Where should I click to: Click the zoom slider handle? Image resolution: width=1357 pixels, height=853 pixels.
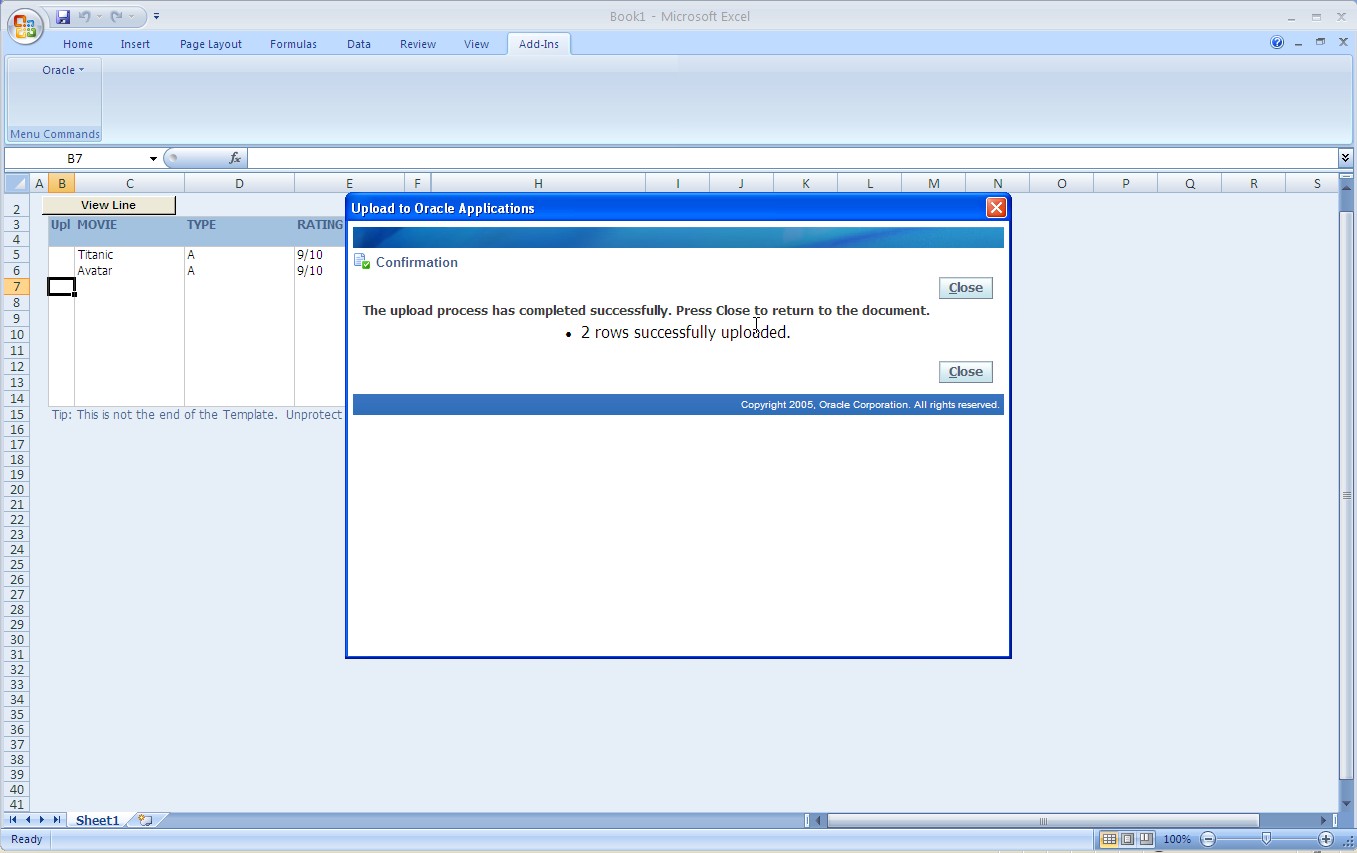[x=1267, y=839]
